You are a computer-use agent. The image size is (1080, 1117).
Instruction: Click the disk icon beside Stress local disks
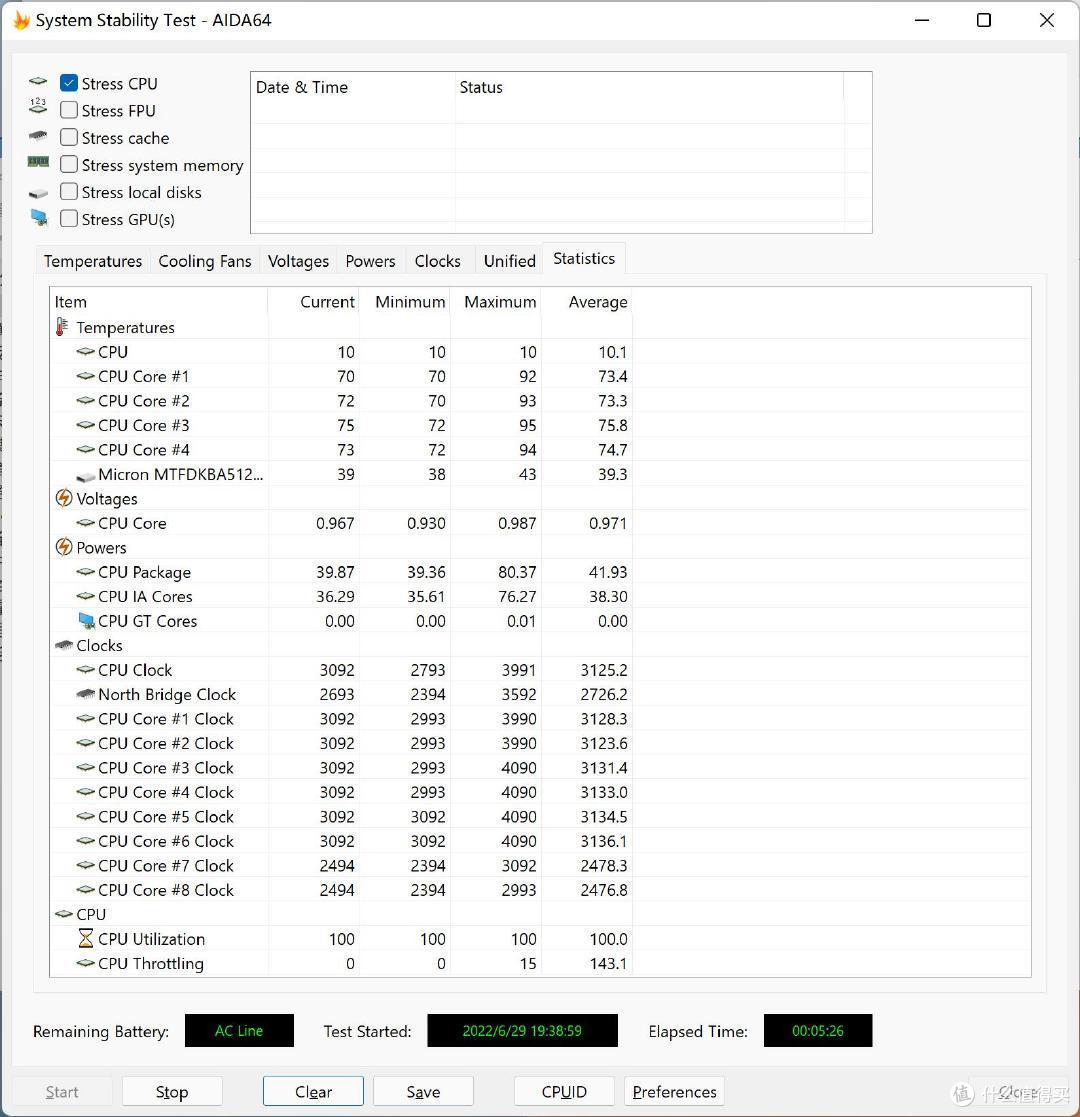pyautogui.click(x=38, y=192)
